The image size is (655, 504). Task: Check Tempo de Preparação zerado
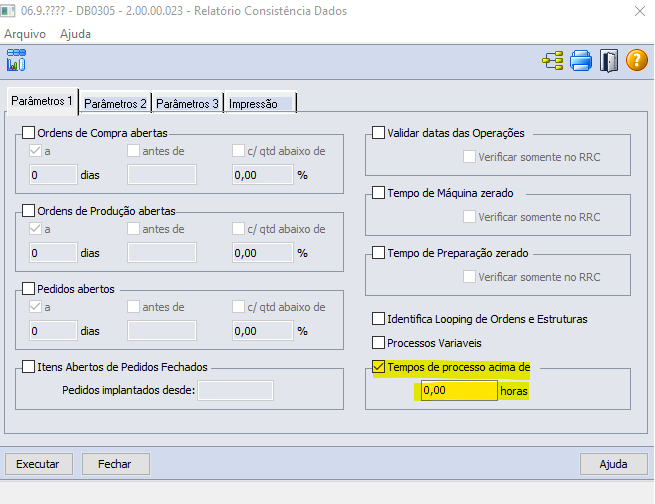pos(378,253)
